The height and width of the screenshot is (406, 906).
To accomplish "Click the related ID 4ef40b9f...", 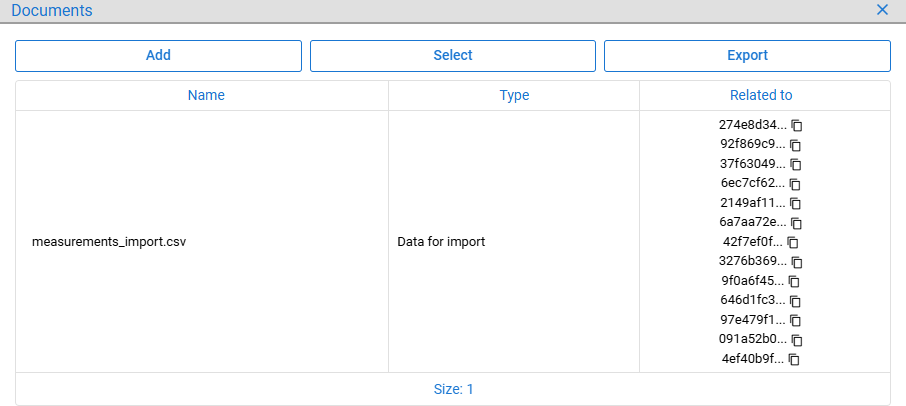I will pos(753,359).
